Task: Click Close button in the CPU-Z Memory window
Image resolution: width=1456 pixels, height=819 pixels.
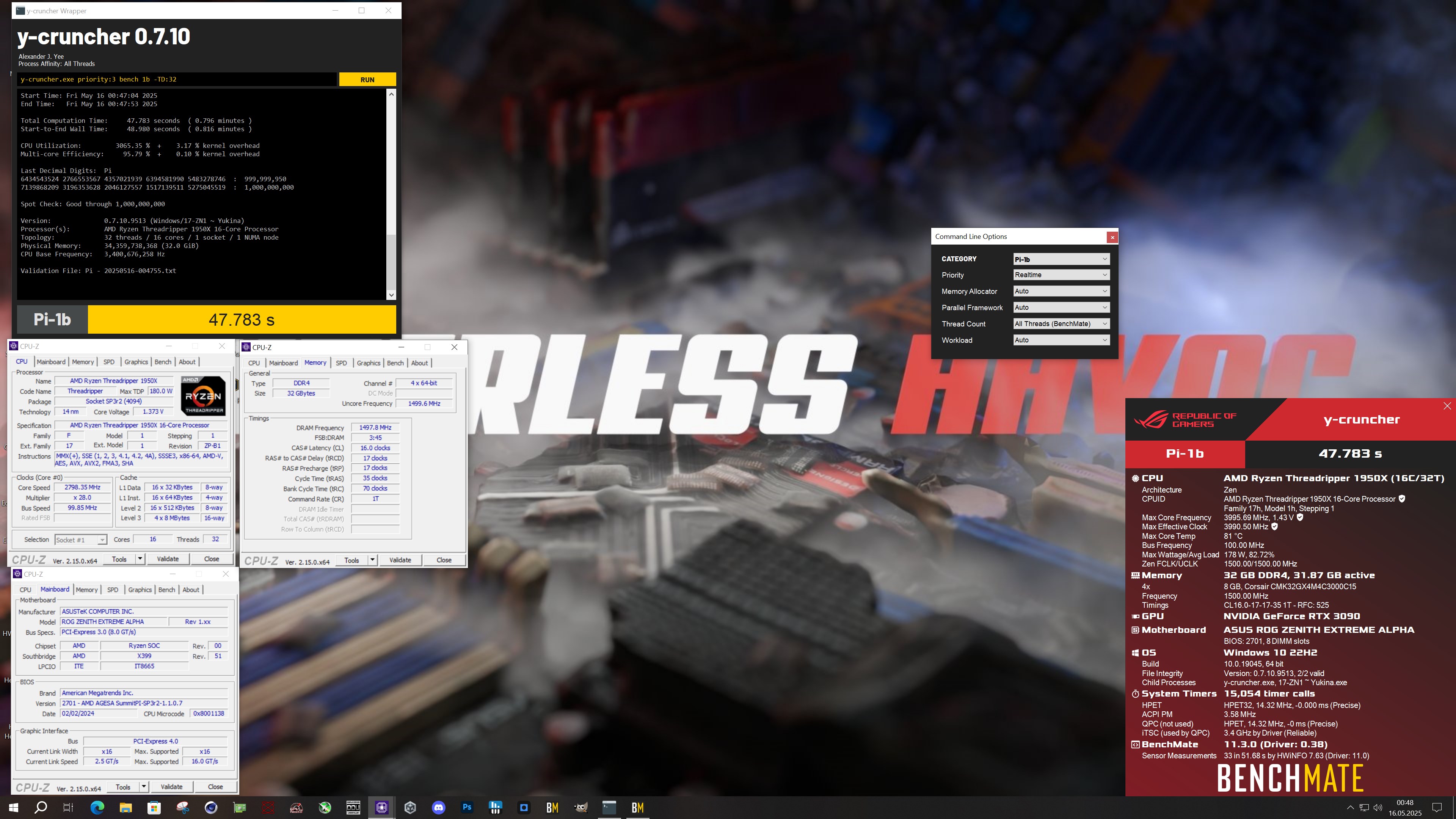Action: pos(444,561)
